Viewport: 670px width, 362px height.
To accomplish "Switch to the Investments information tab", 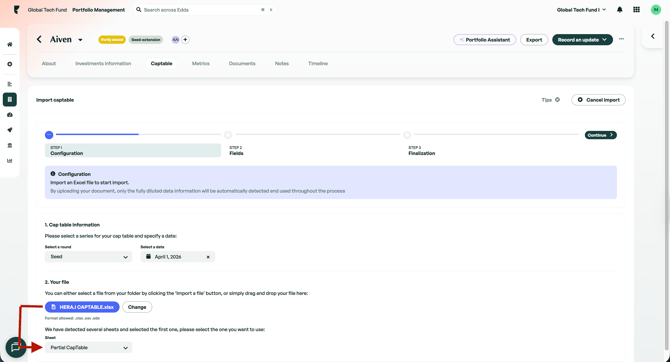I will [x=103, y=63].
